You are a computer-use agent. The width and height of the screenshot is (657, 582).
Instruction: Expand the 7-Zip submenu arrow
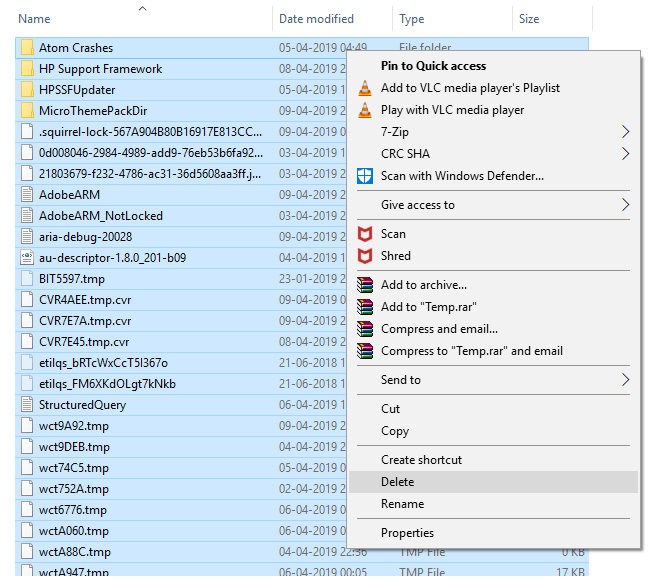tap(626, 132)
